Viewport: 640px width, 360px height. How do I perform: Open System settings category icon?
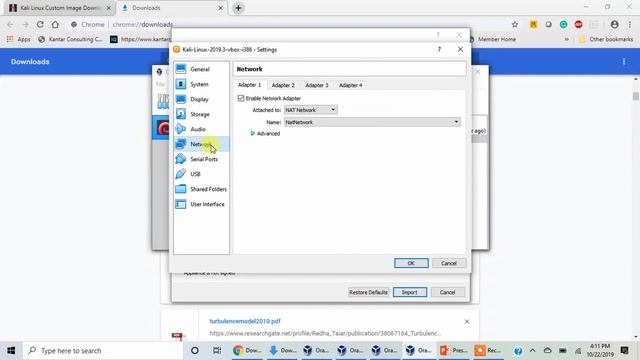pyautogui.click(x=181, y=84)
